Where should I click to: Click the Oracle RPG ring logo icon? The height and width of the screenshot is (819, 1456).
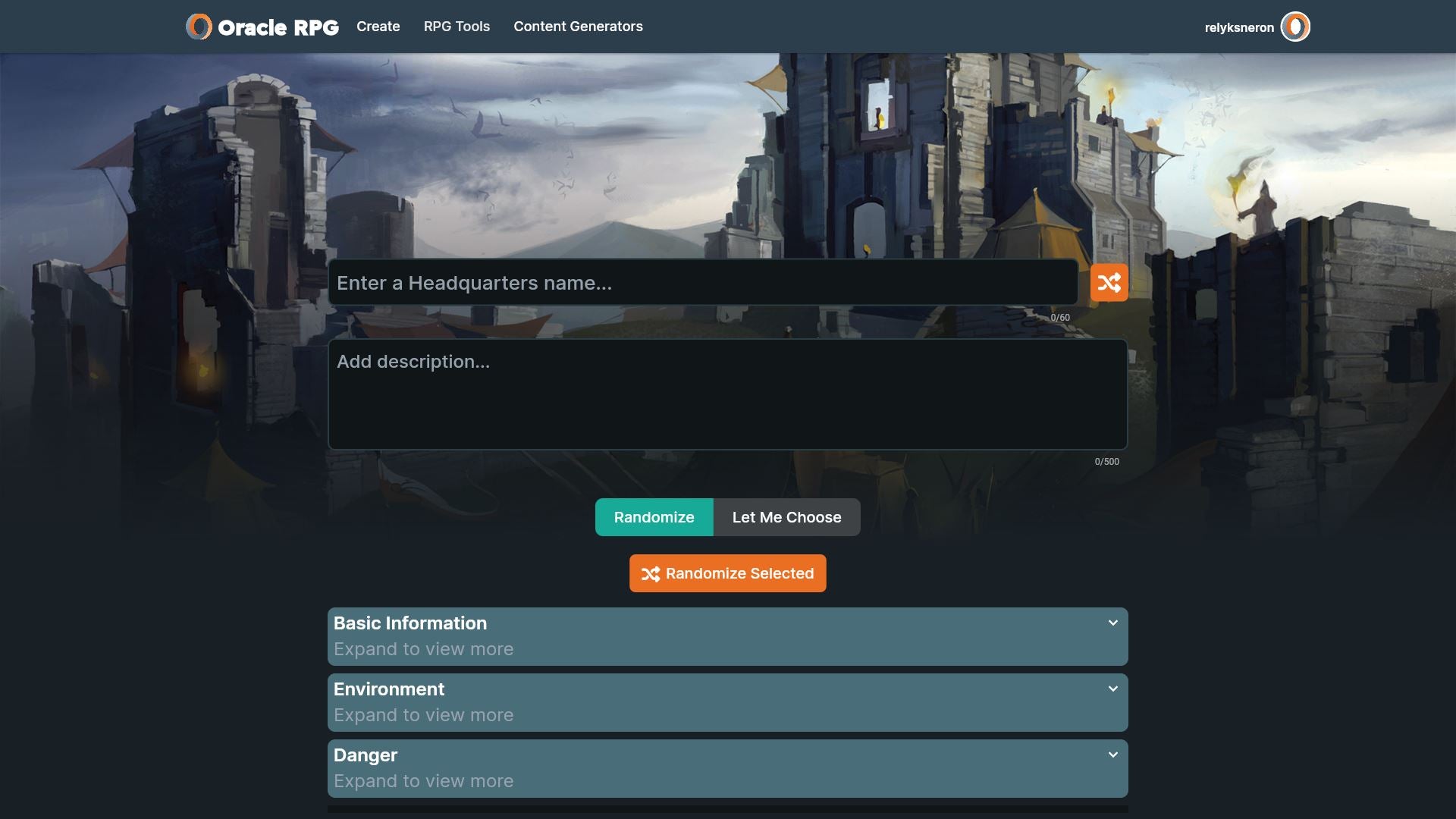coord(199,27)
